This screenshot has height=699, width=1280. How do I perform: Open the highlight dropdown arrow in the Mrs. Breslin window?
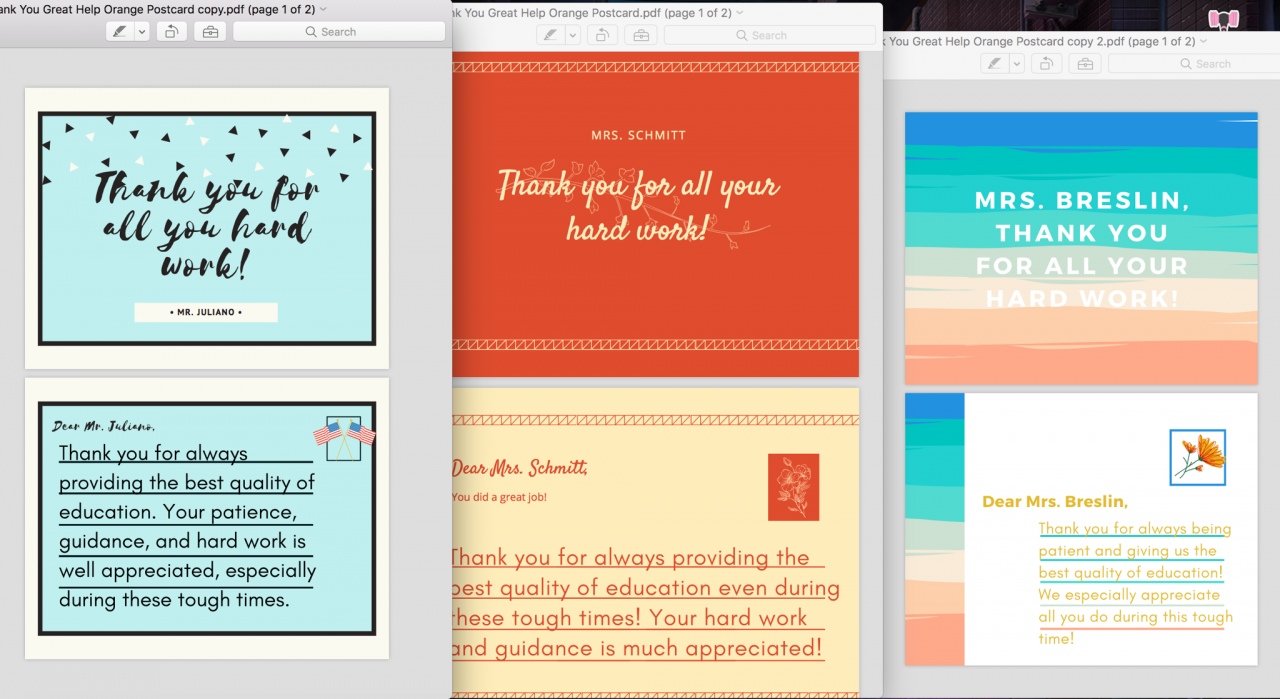point(1017,63)
